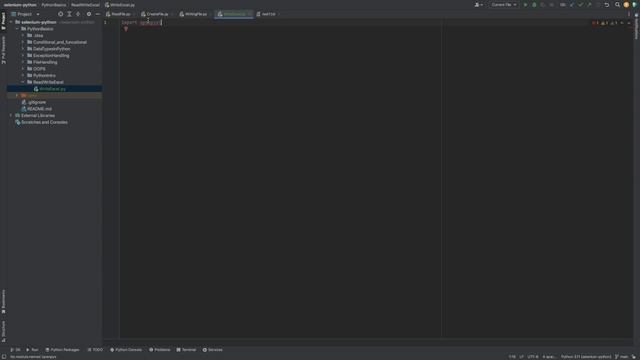Expand the ExceptionHandling folder arrow
640x360 pixels.
[23, 56]
